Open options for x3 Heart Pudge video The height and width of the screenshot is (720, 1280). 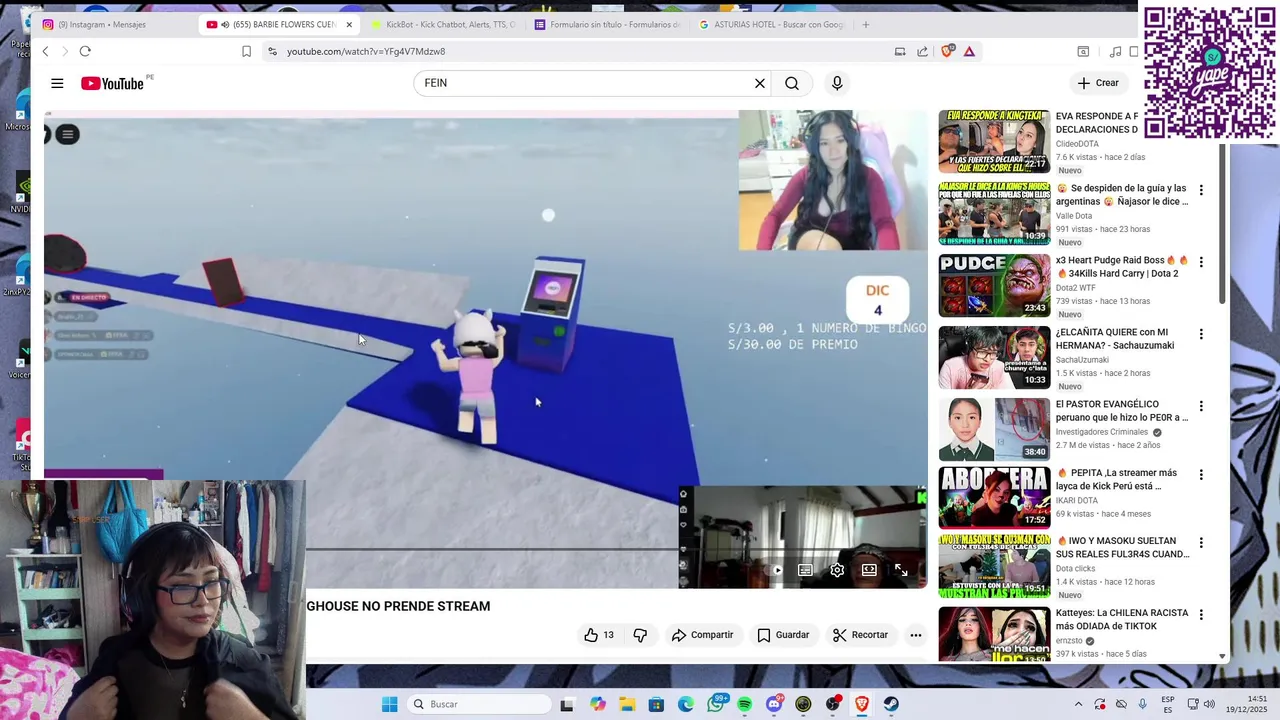pos(1201,262)
